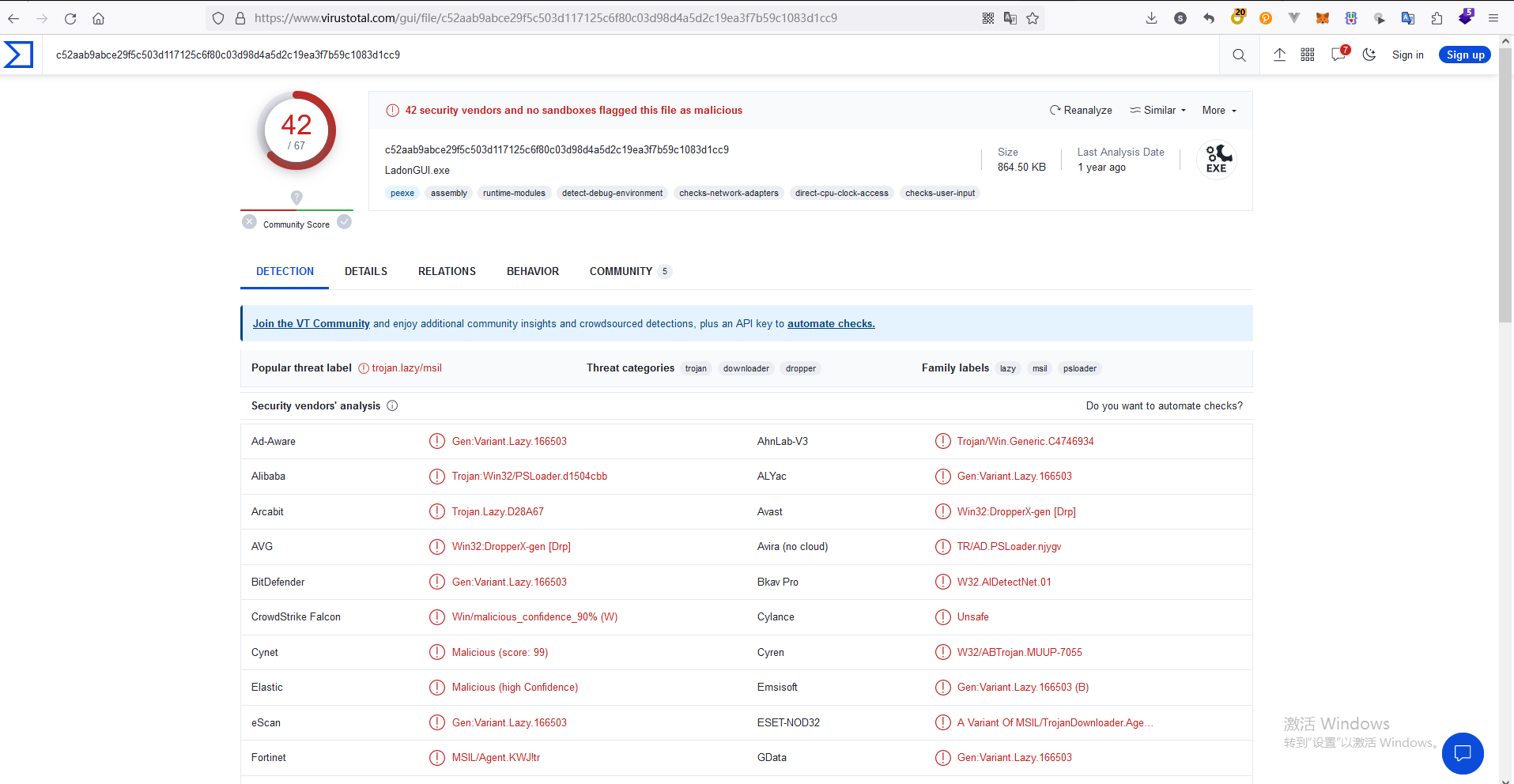This screenshot has width=1514, height=784.
Task: Expand the Similar dropdown
Action: click(1158, 111)
